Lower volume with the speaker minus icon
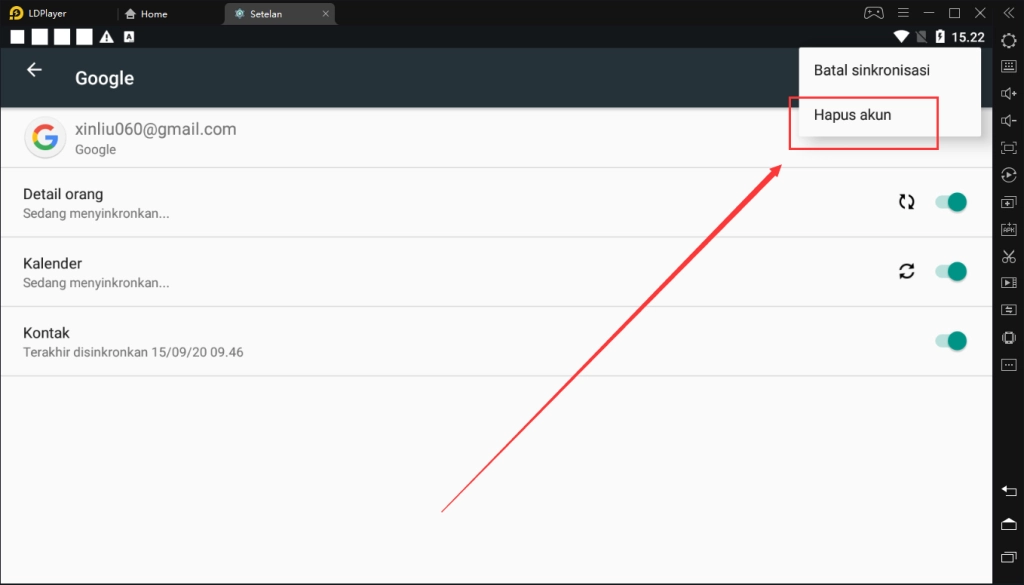1024x585 pixels. tap(1008, 121)
